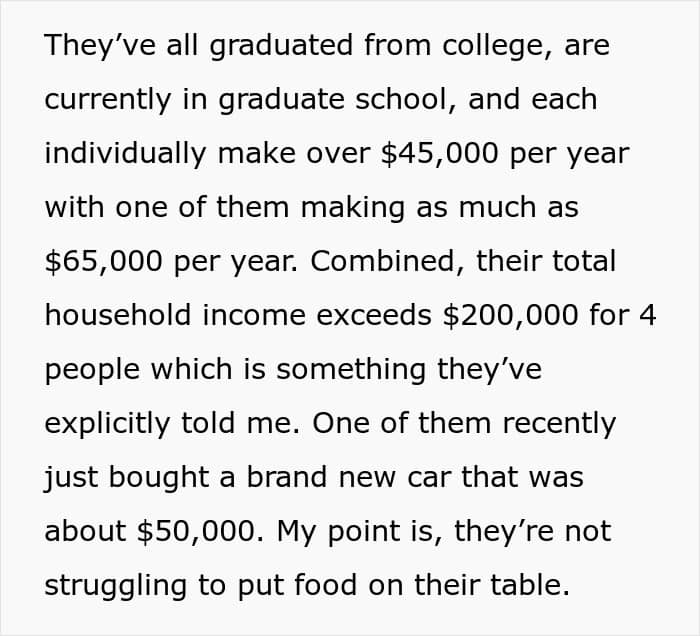Screen dimensions: 700x636
Task: Click the word "exceeds" before the dollar amount
Action: pyautogui.click(x=374, y=315)
